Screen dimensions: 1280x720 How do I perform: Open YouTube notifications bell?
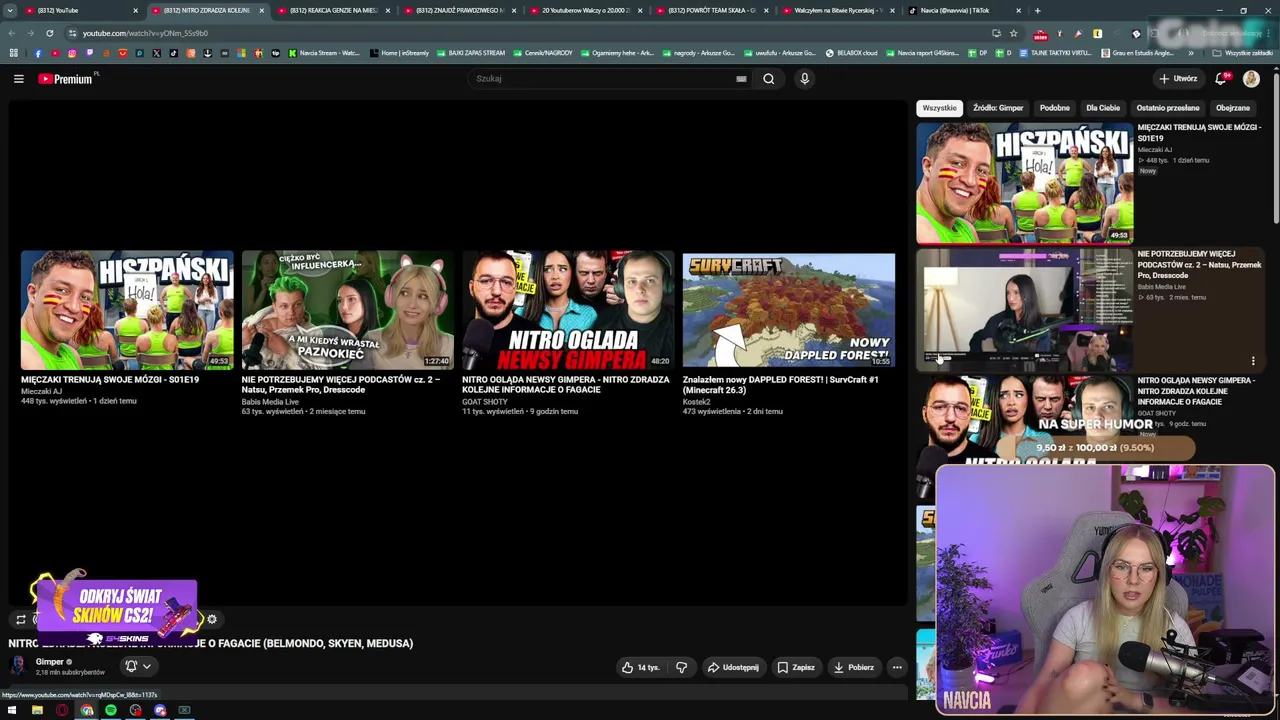[x=1221, y=79]
